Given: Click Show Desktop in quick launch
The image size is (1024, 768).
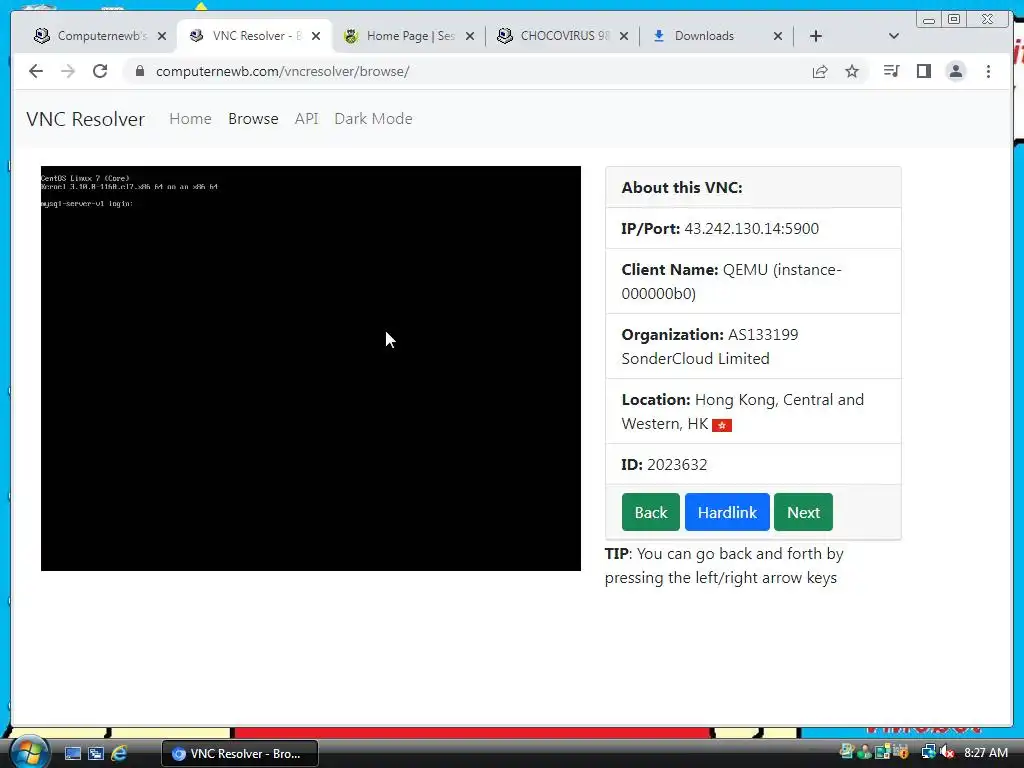Looking at the screenshot, I should [x=73, y=754].
